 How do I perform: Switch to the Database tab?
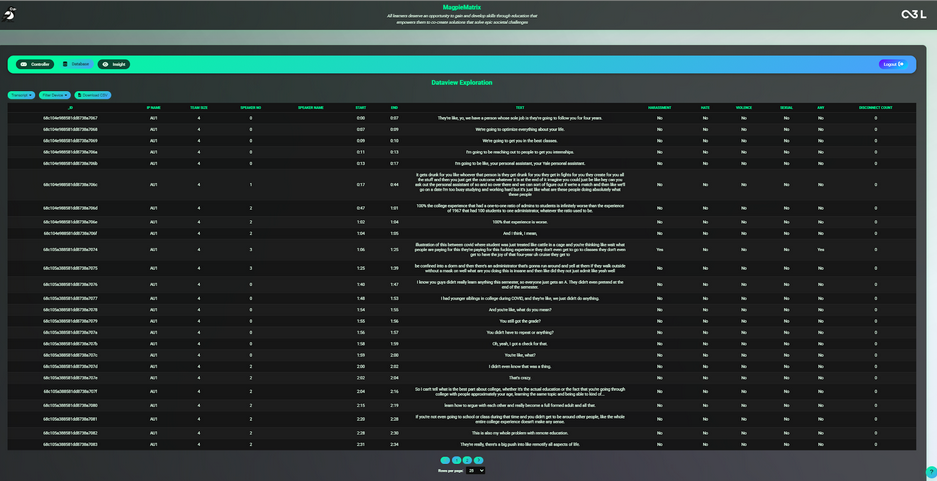[76, 64]
